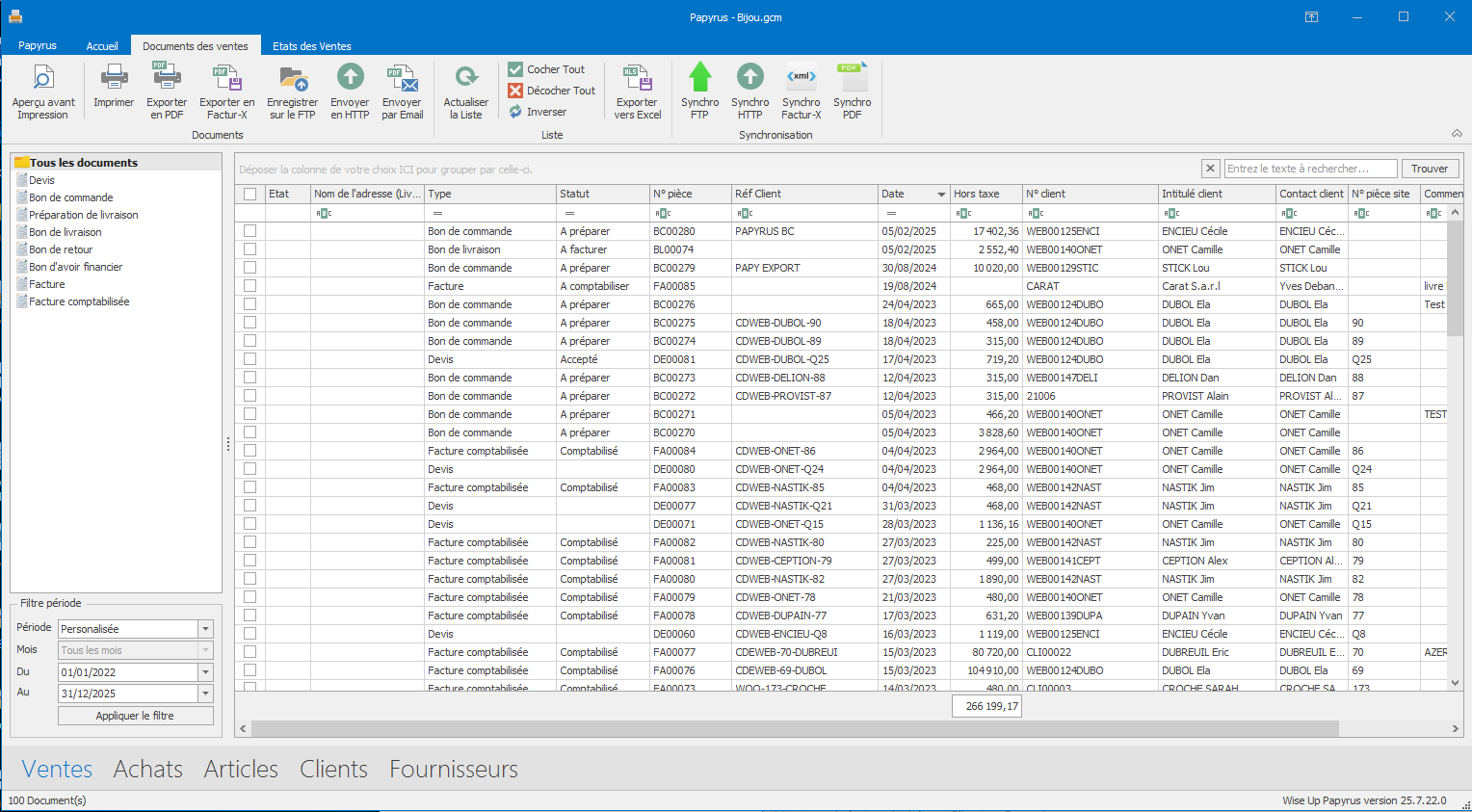Viewport: 1472px width, 812px height.
Task: Open the Au end date picker
Action: coord(205,694)
